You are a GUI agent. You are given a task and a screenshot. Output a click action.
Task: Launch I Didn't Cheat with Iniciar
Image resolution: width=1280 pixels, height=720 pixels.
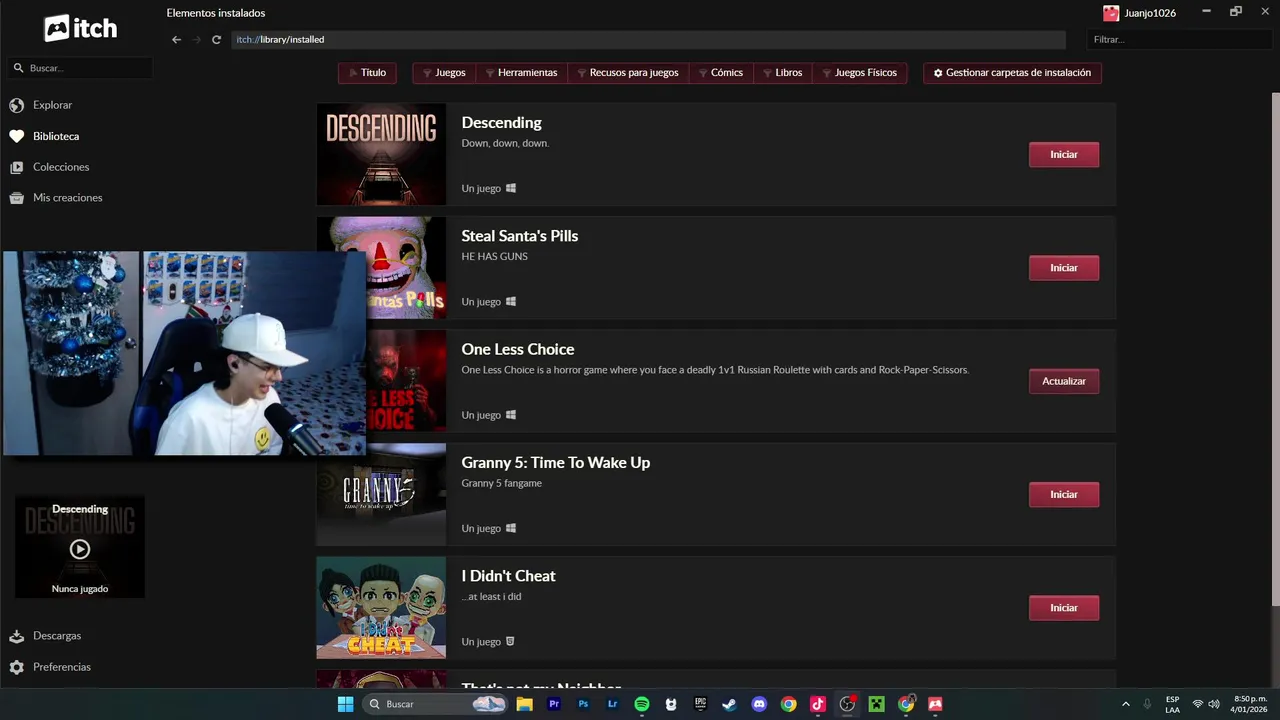(1064, 608)
